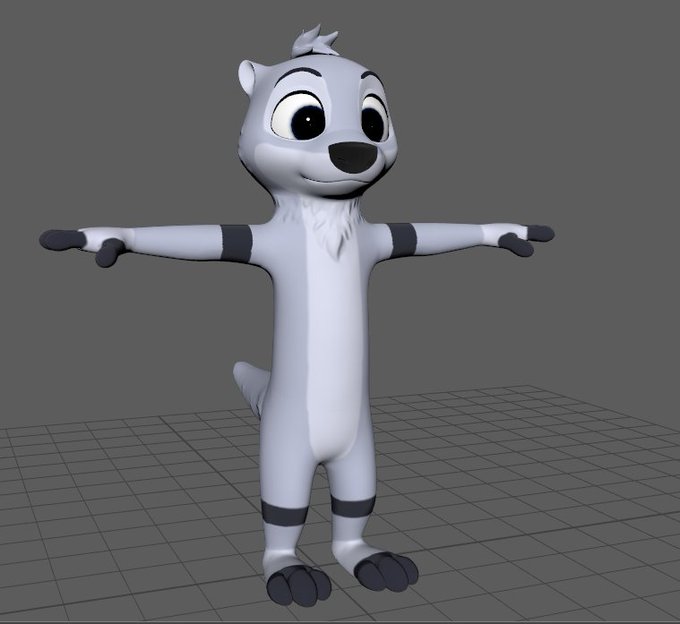Viewport: 680px width, 624px height.
Task: Select the character's tail behind its body
Action: 252,388
